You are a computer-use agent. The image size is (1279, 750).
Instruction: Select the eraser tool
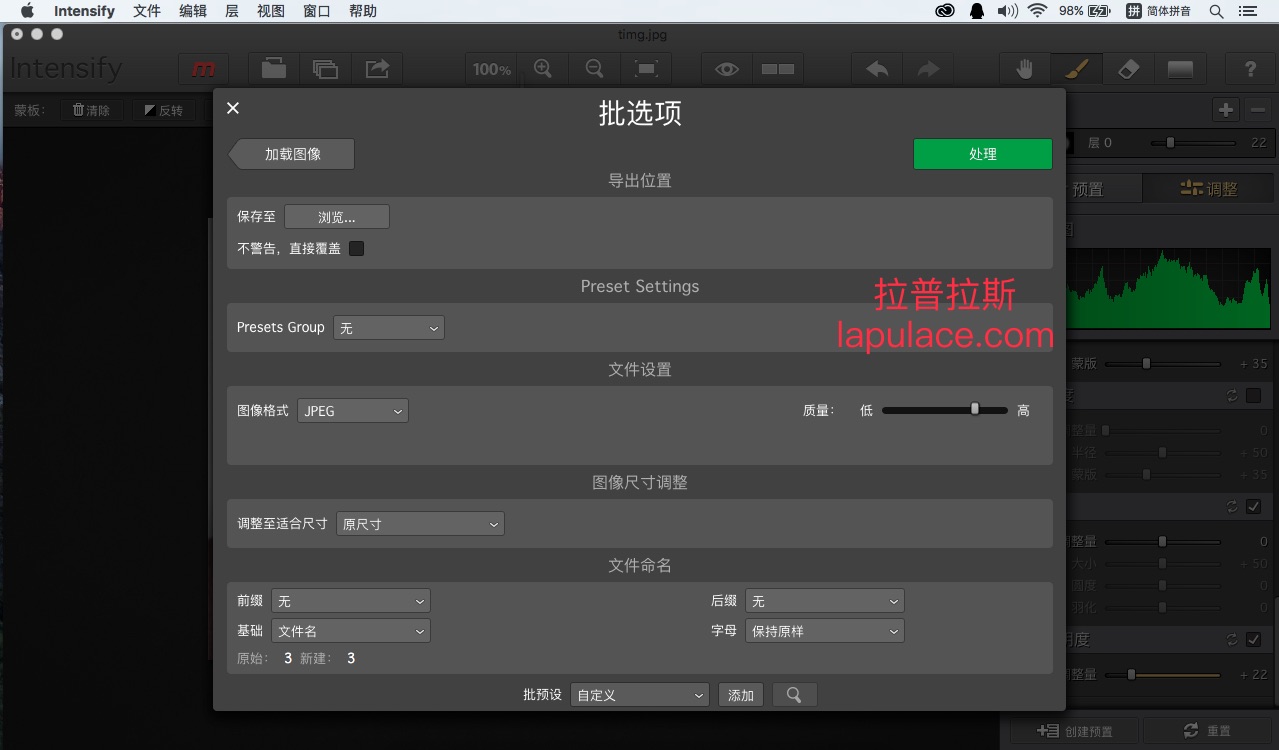(1129, 69)
